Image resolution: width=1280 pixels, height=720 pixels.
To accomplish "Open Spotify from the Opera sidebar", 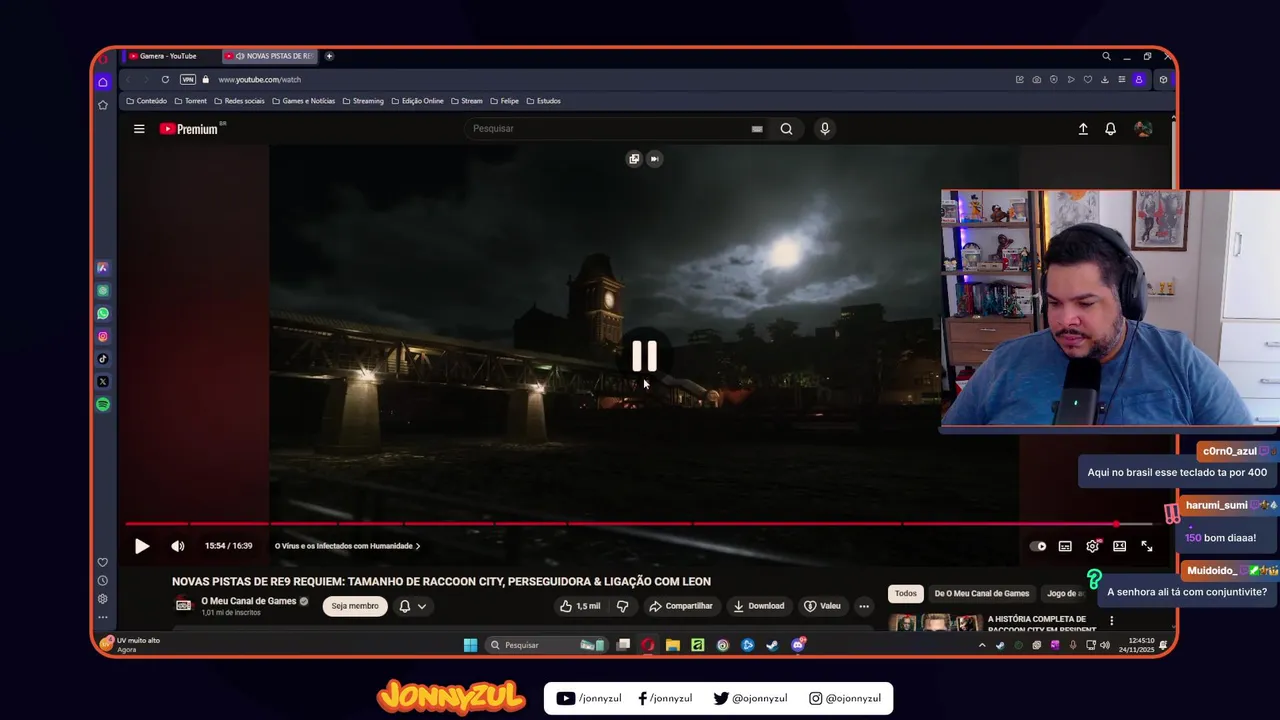I will click(x=103, y=405).
